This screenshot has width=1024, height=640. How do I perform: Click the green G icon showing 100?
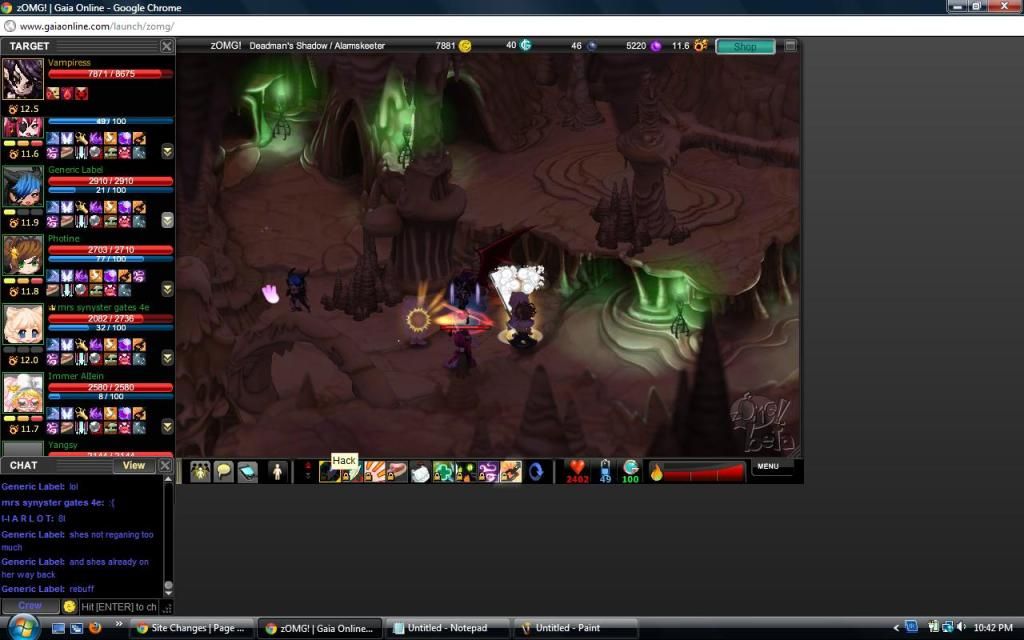point(630,467)
